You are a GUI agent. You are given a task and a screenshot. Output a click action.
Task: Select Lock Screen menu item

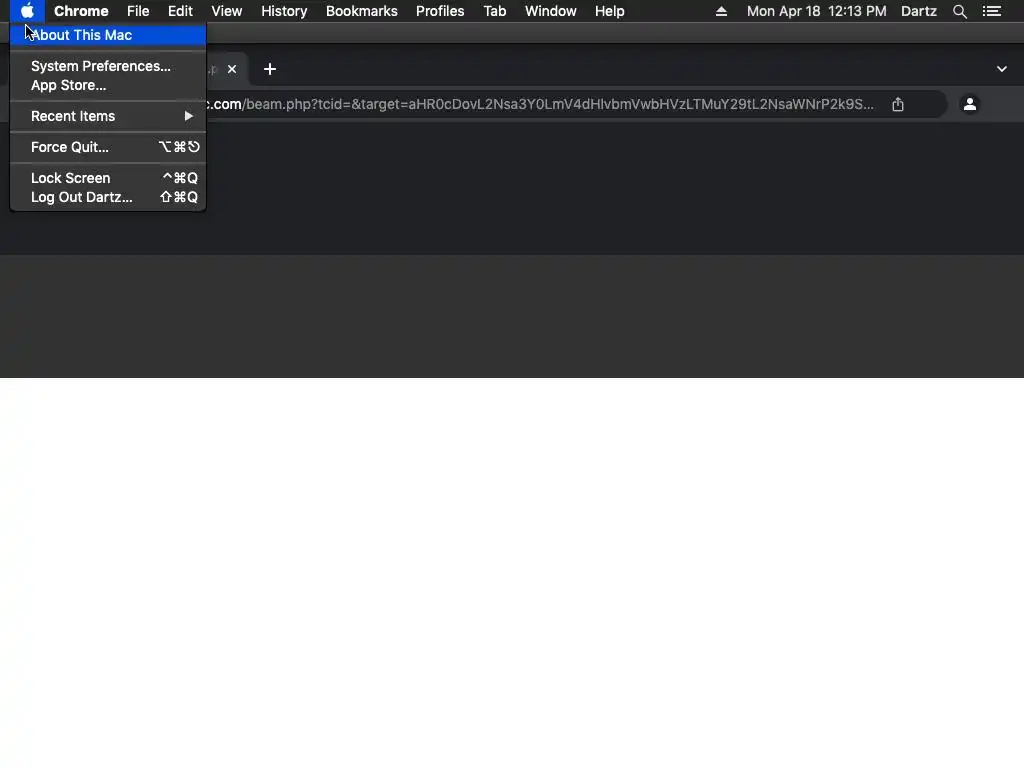coord(108,178)
